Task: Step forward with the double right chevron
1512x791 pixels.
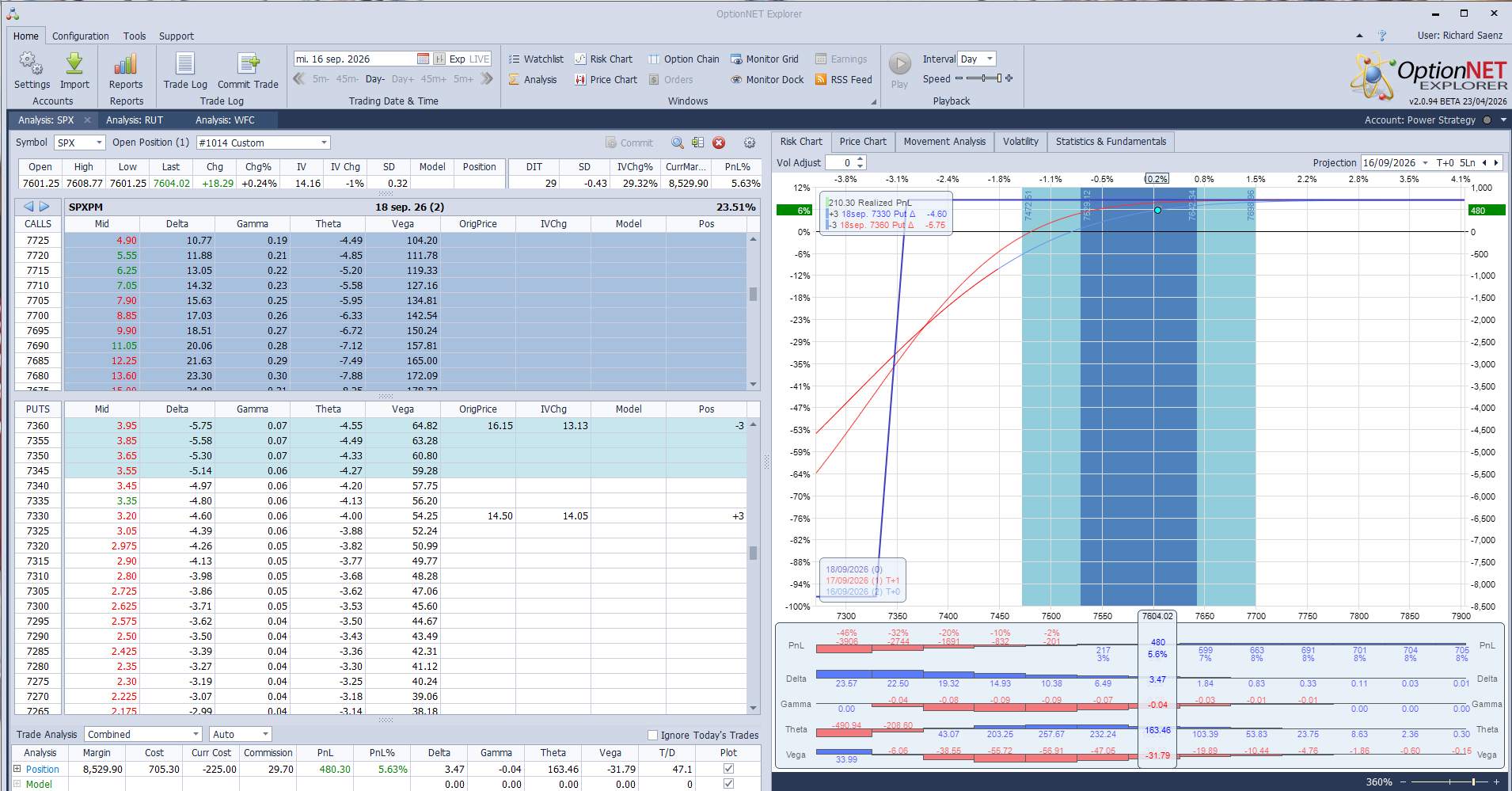Action: 487,78
